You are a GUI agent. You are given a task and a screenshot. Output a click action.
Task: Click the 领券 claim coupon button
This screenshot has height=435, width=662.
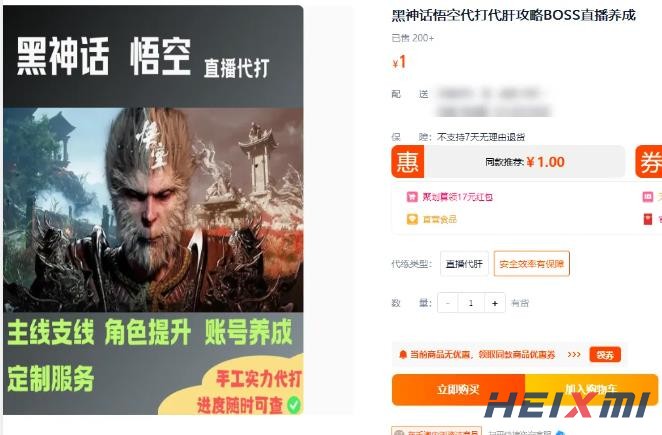[605, 355]
